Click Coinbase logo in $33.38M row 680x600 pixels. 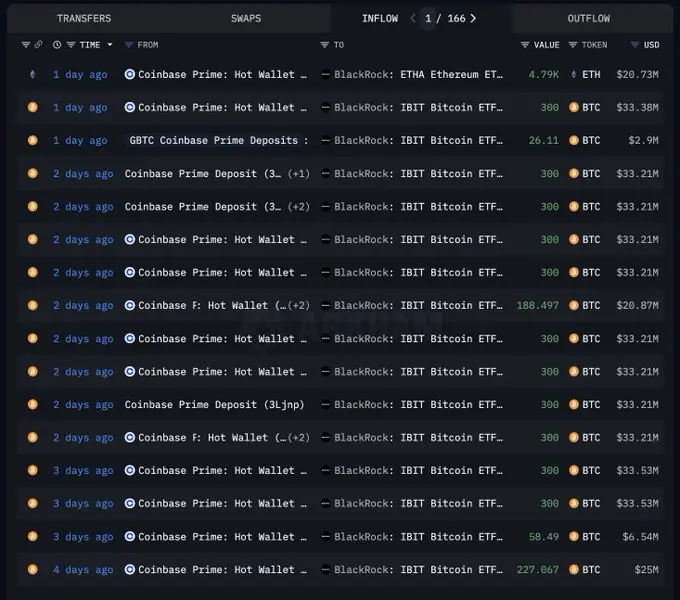click(x=130, y=107)
